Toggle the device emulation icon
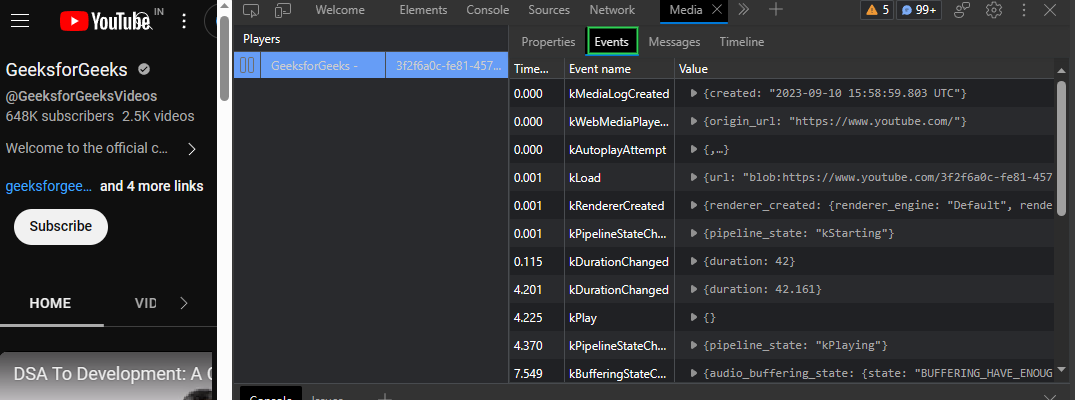This screenshot has width=1075, height=400. (282, 10)
